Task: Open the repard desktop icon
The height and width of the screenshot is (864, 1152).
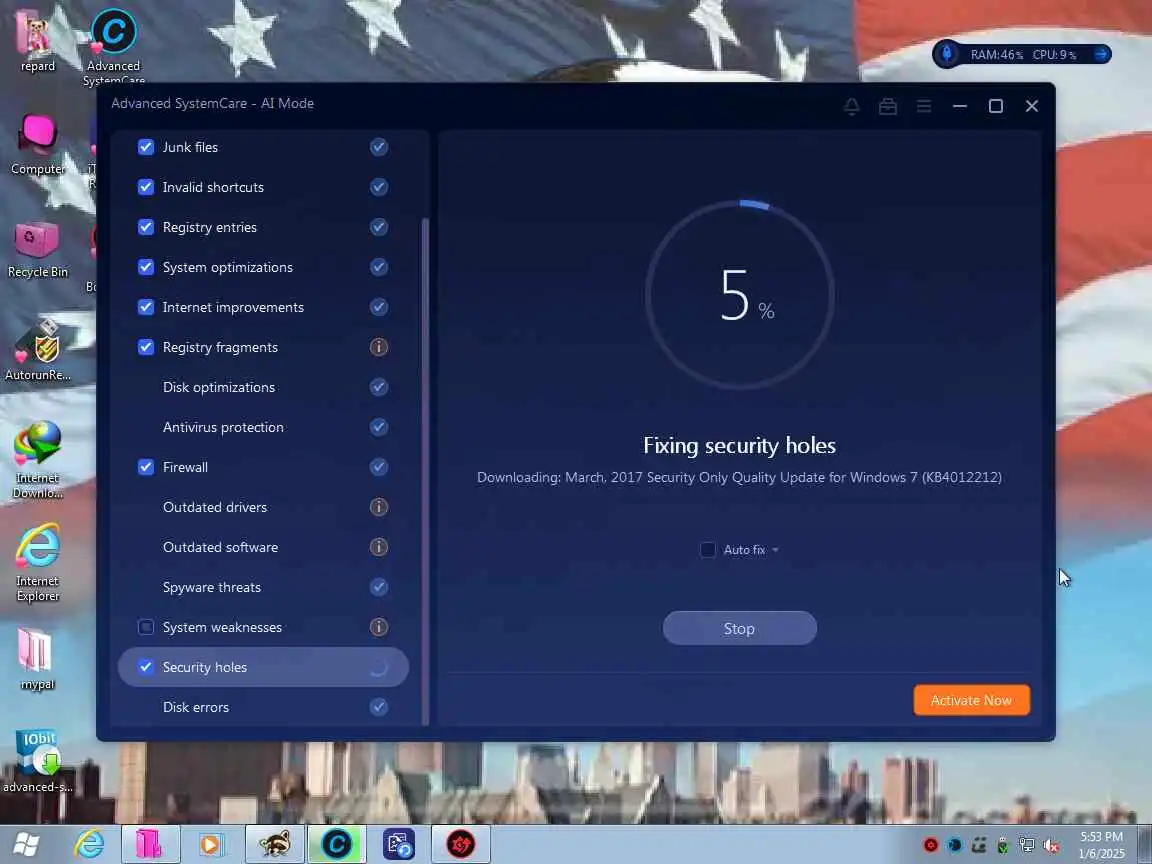Action: (x=37, y=40)
